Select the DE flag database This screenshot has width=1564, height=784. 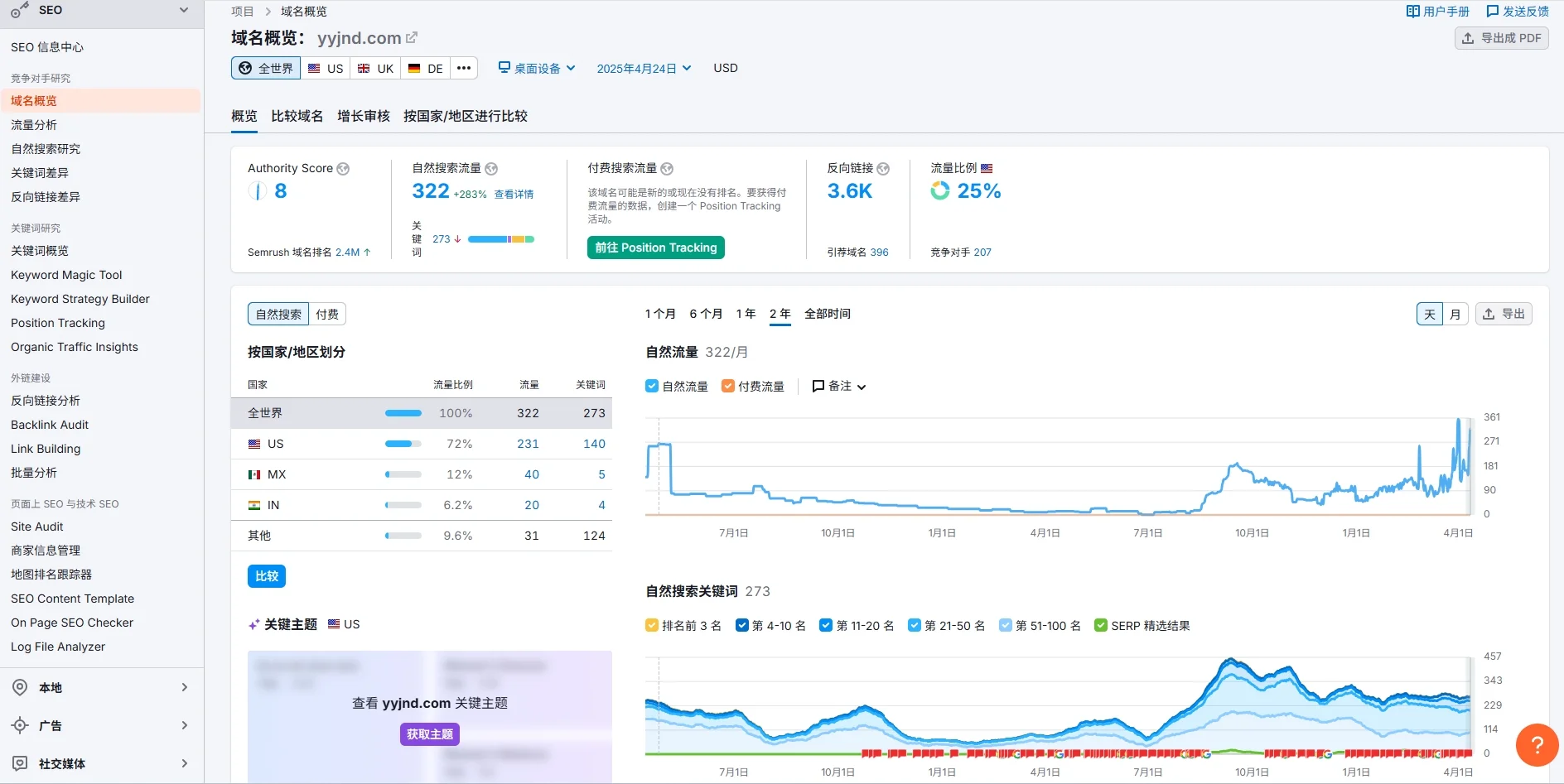pos(426,68)
